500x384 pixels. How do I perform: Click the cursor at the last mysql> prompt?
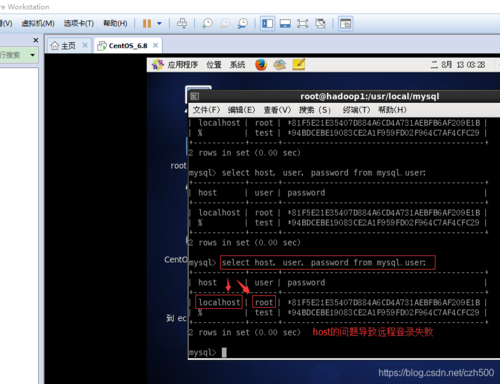[x=224, y=352]
